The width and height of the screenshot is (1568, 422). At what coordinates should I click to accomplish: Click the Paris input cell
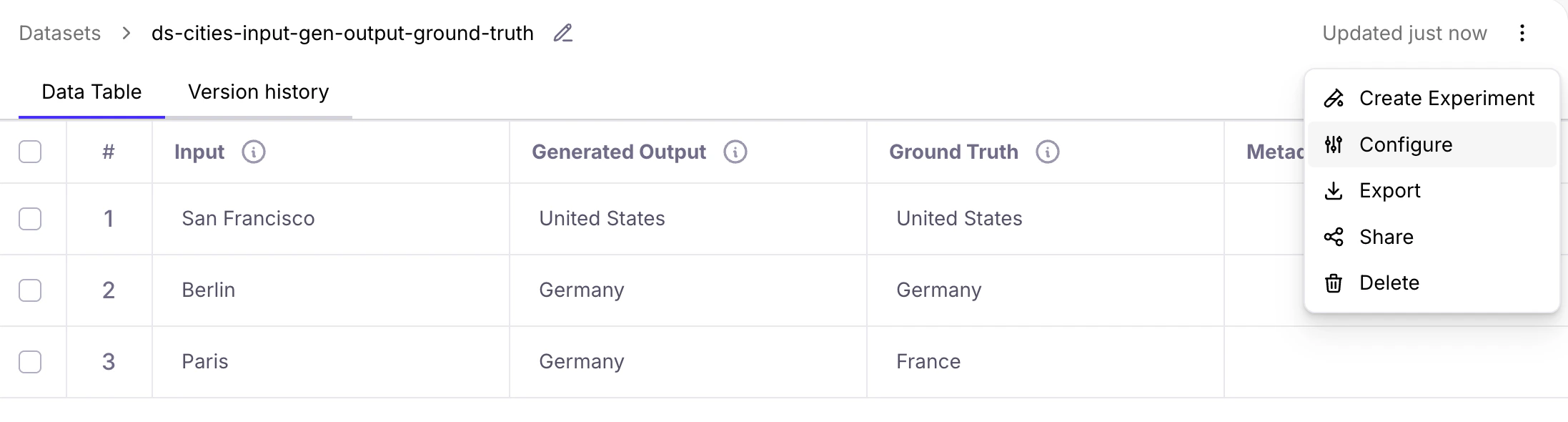[x=205, y=362]
